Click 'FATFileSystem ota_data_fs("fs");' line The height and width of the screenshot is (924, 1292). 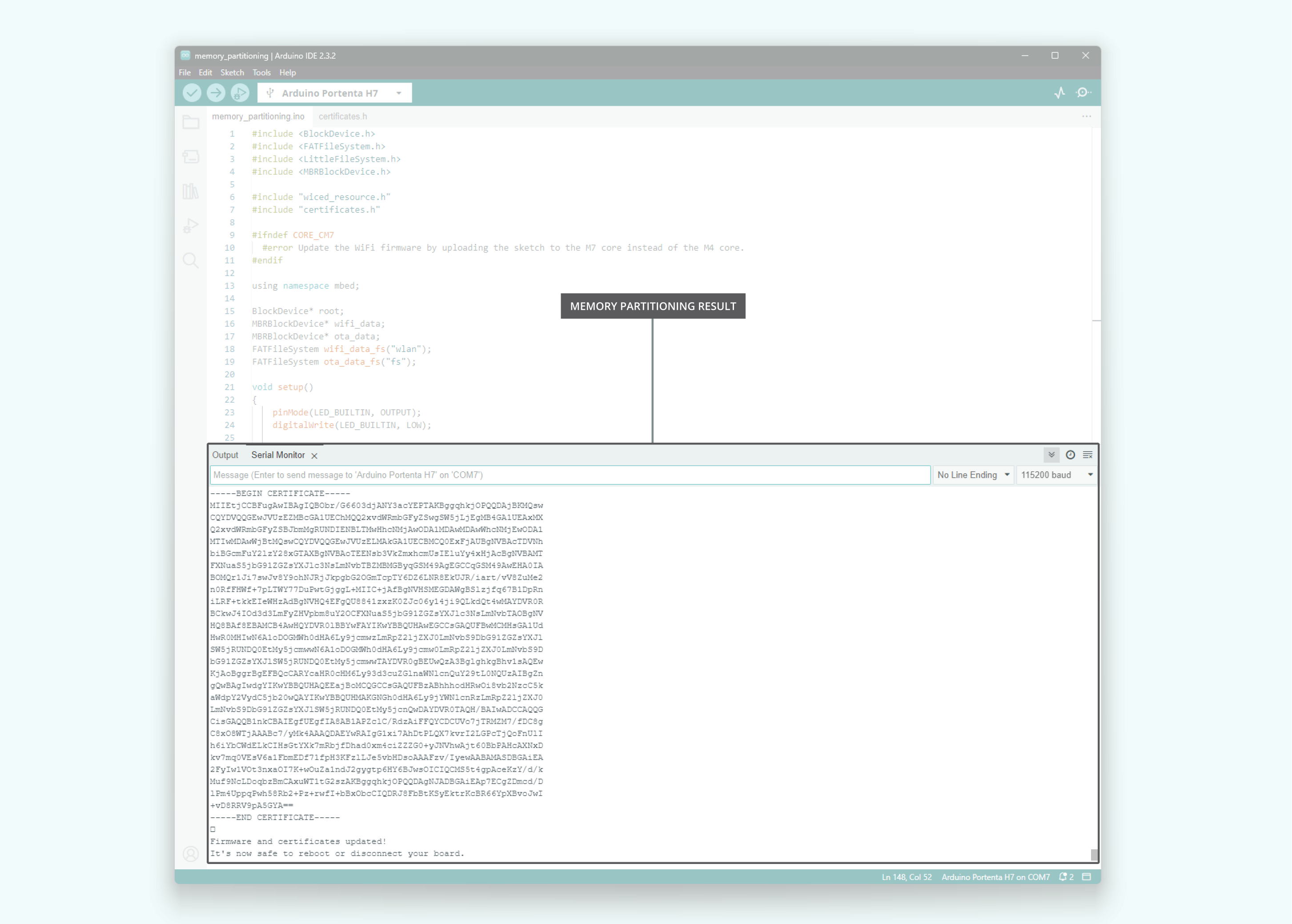pyautogui.click(x=334, y=362)
